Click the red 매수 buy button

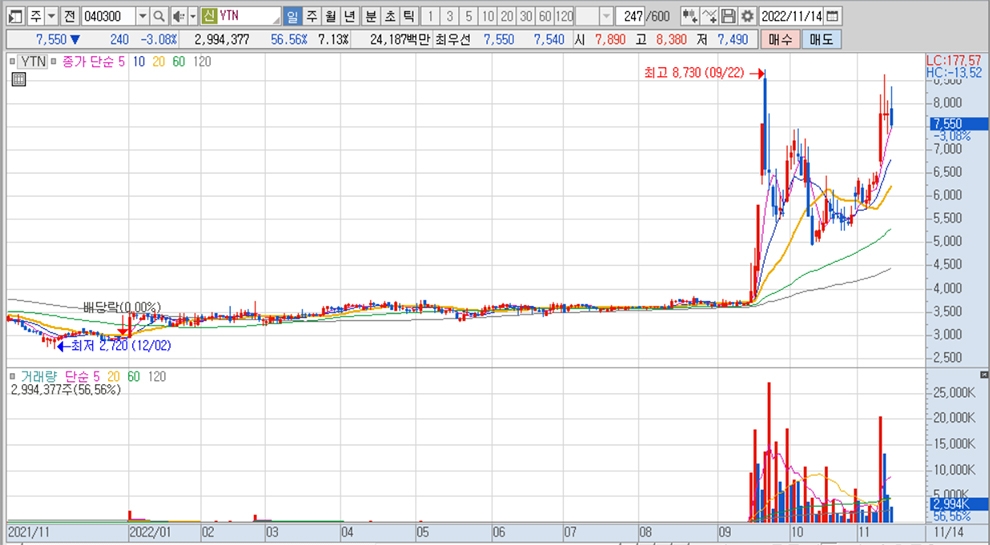click(x=781, y=40)
